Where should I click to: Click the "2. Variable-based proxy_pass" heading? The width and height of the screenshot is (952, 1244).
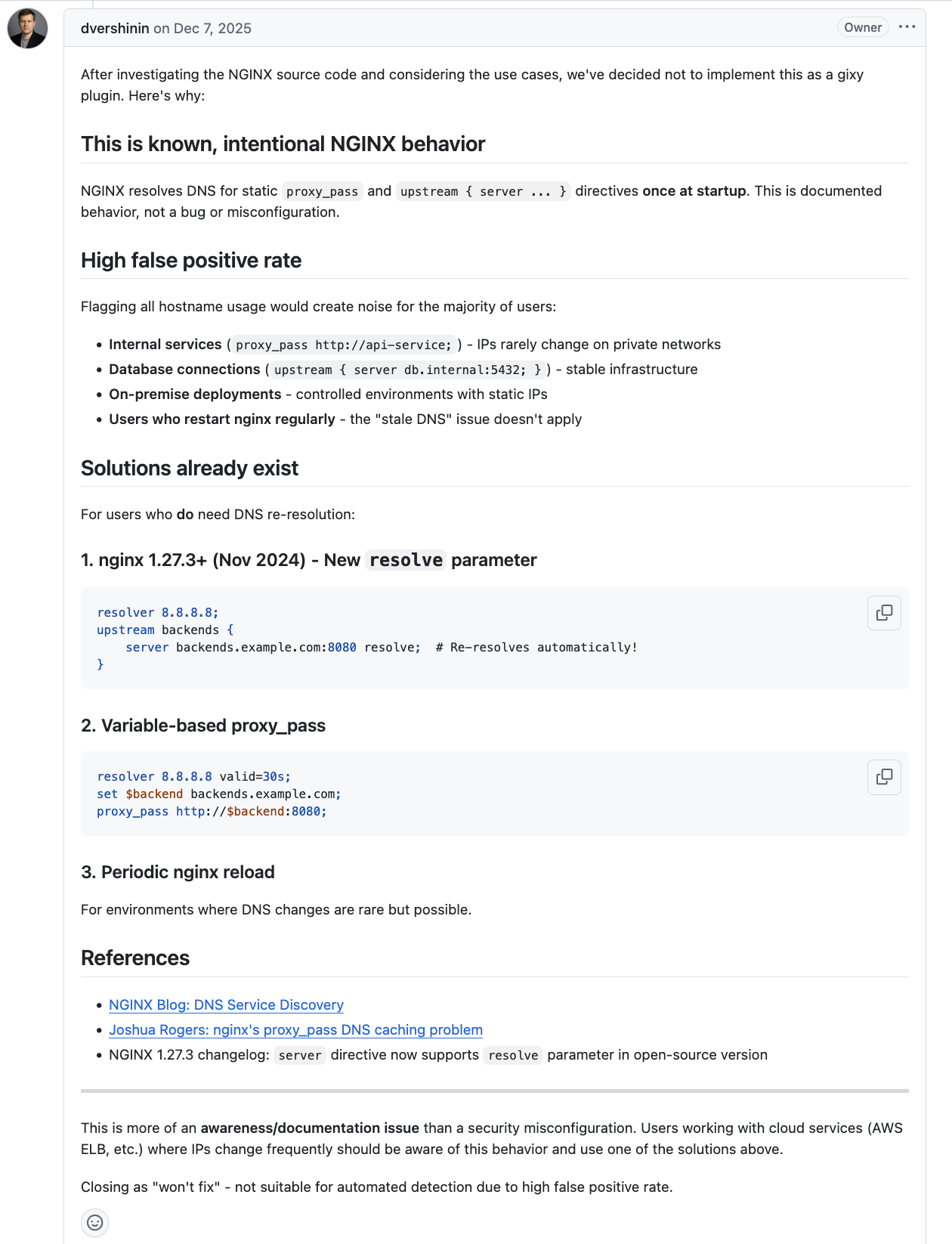(203, 726)
